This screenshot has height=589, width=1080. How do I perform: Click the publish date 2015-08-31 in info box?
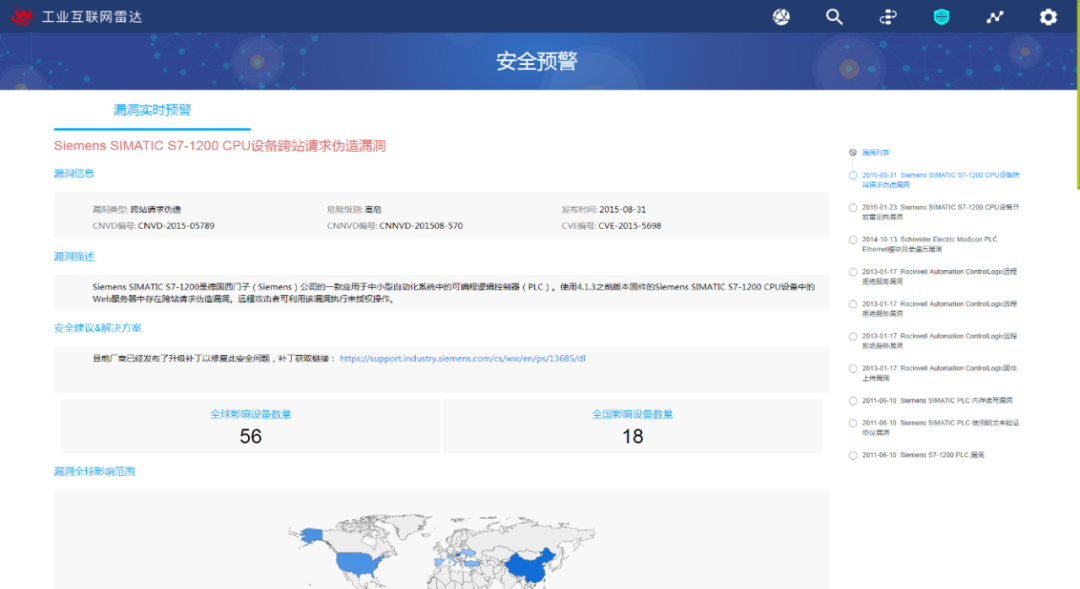pyautogui.click(x=623, y=209)
